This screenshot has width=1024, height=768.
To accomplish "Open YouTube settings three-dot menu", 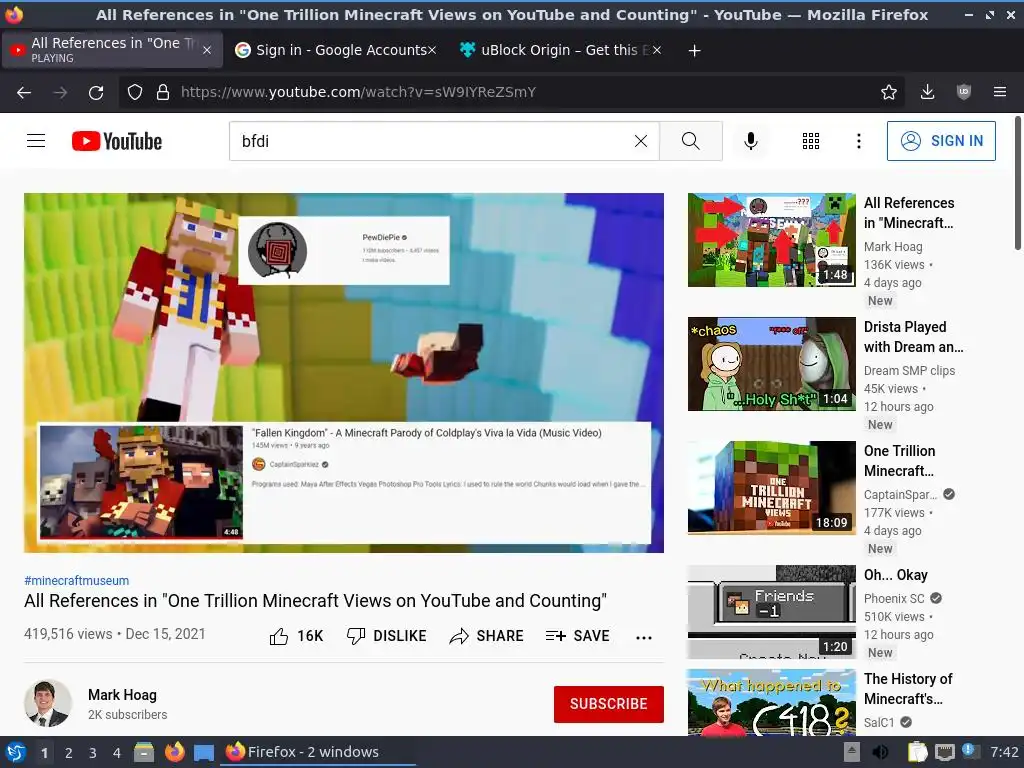I will tap(858, 141).
